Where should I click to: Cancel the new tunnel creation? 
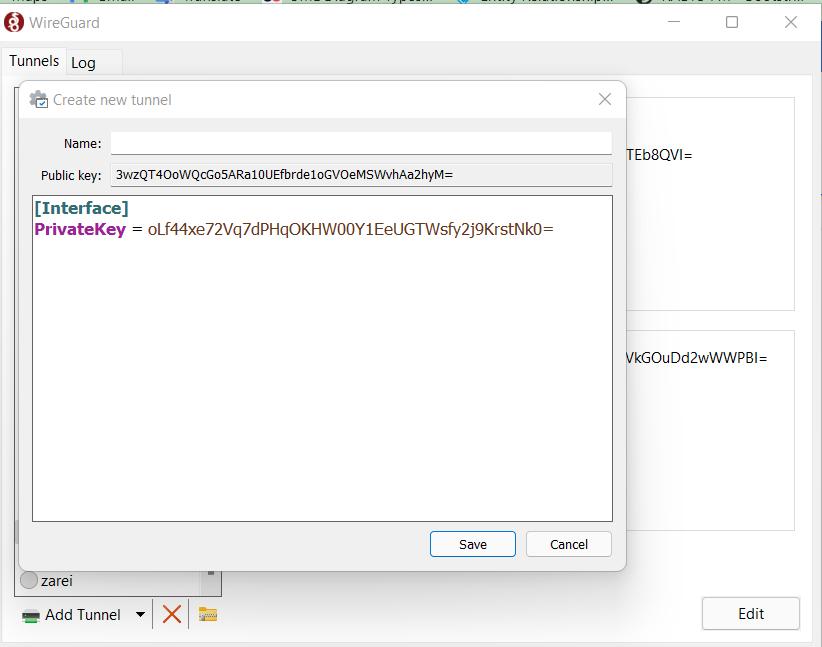coord(569,544)
